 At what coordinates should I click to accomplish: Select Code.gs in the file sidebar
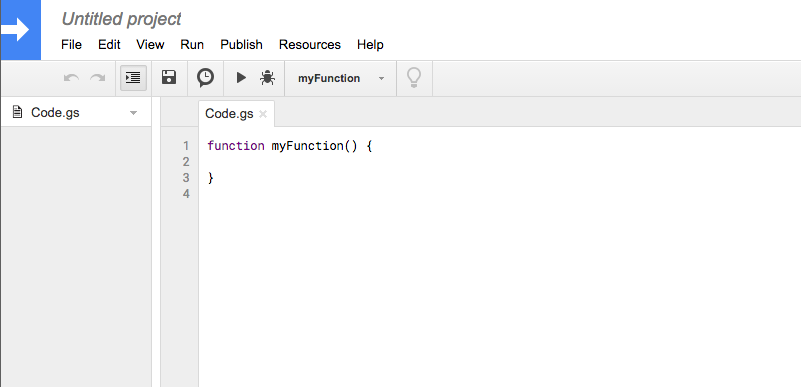[76, 112]
